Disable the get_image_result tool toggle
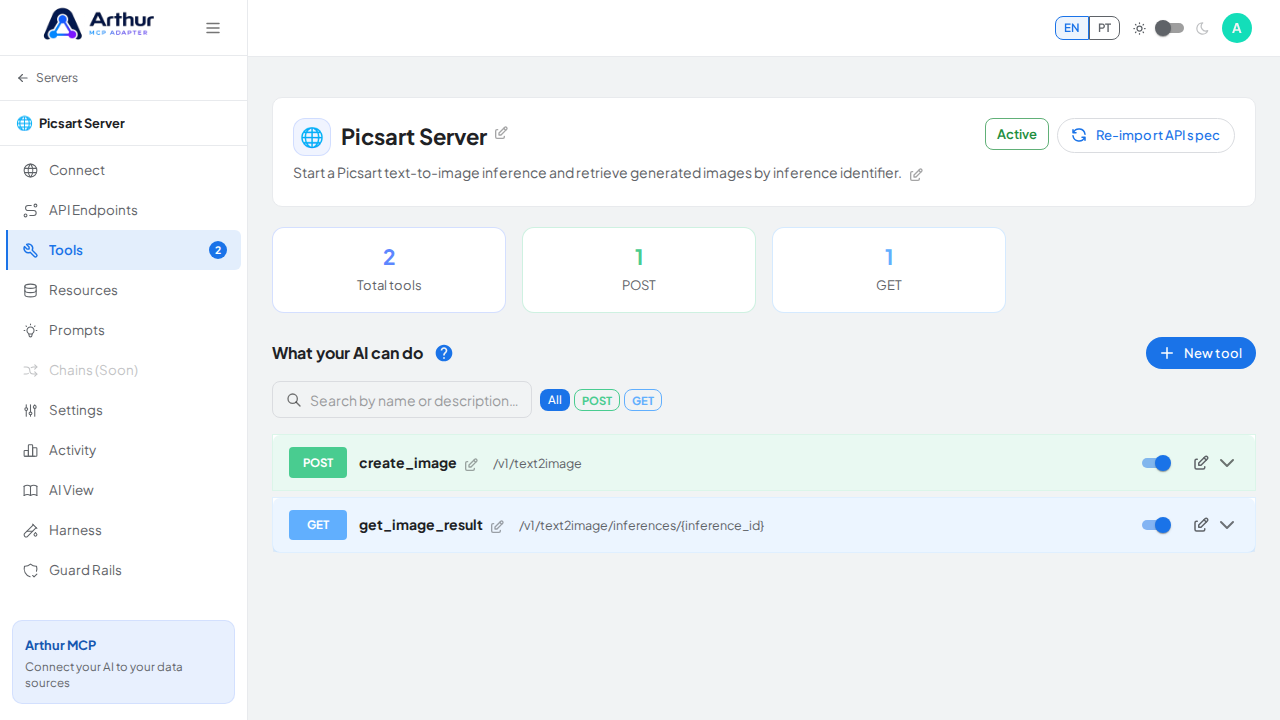The width and height of the screenshot is (1280, 720). [1157, 525]
